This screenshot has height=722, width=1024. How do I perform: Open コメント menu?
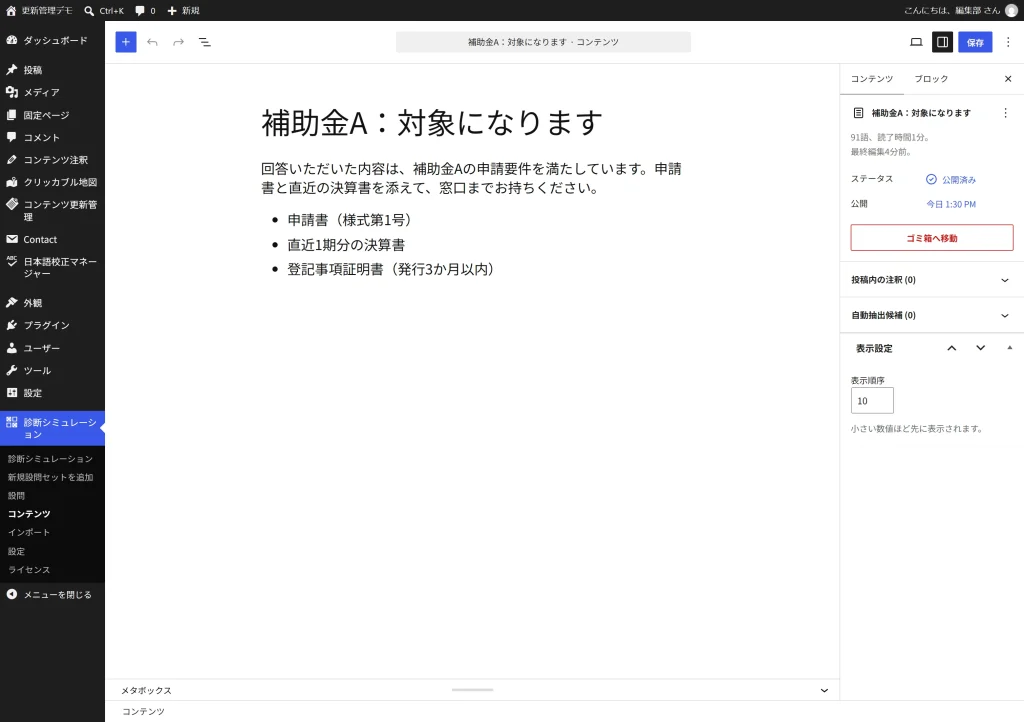(x=52, y=137)
